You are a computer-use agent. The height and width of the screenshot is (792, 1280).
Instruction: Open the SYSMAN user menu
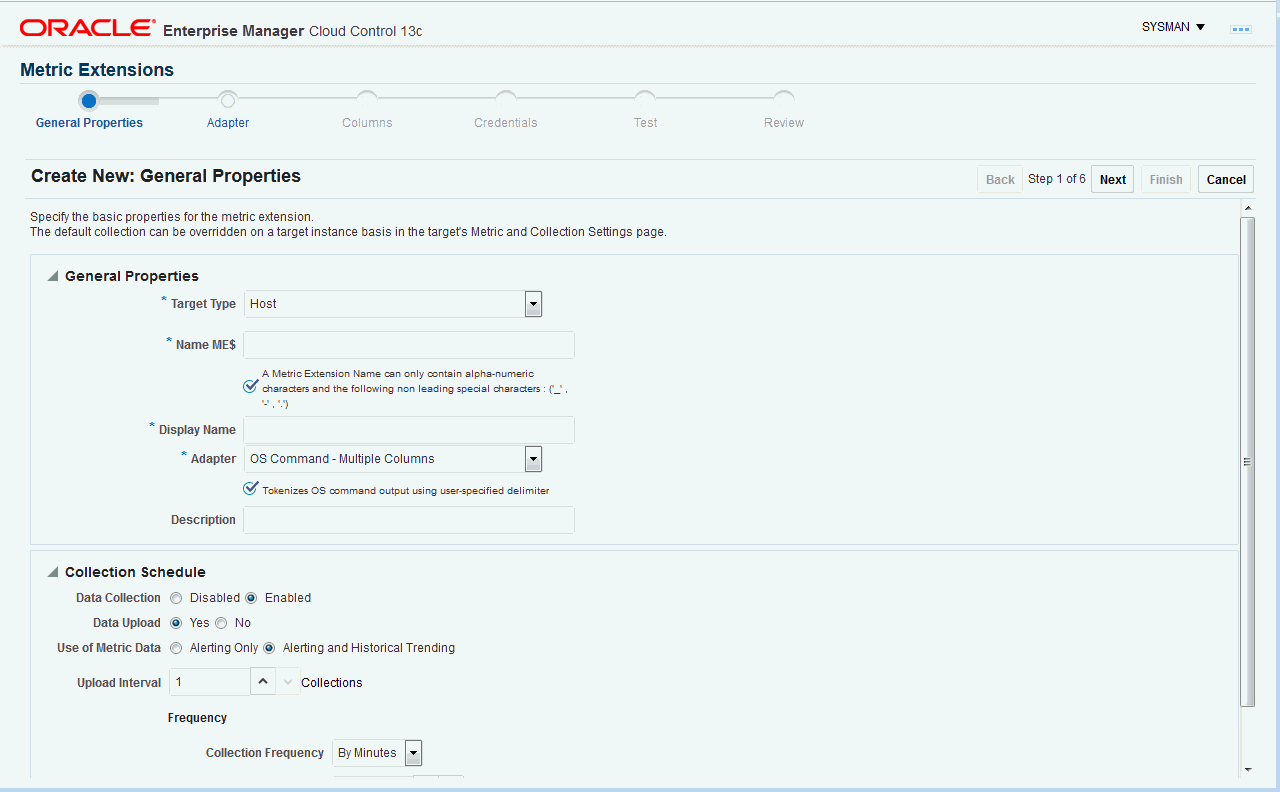pos(1173,27)
